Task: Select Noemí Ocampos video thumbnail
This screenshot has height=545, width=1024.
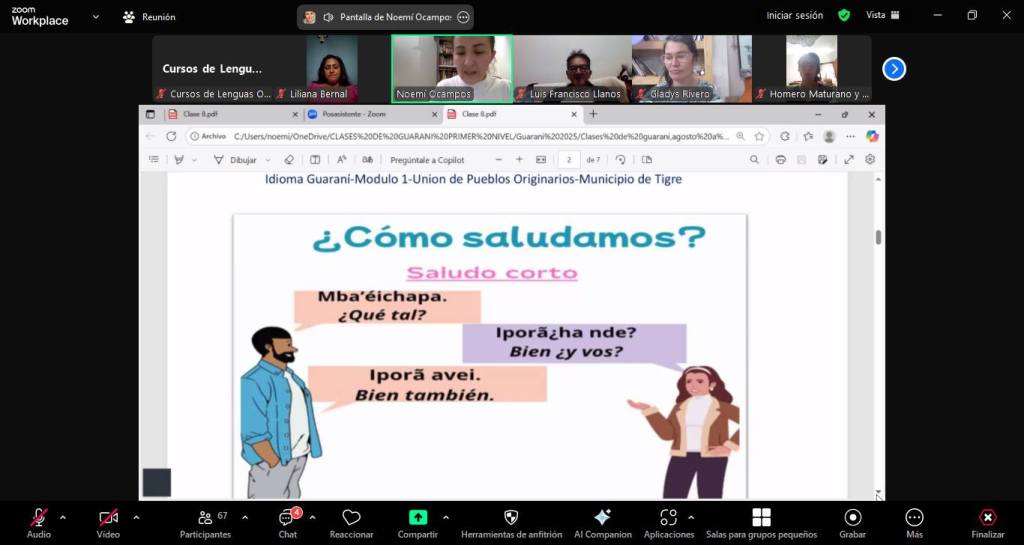Action: click(x=451, y=69)
